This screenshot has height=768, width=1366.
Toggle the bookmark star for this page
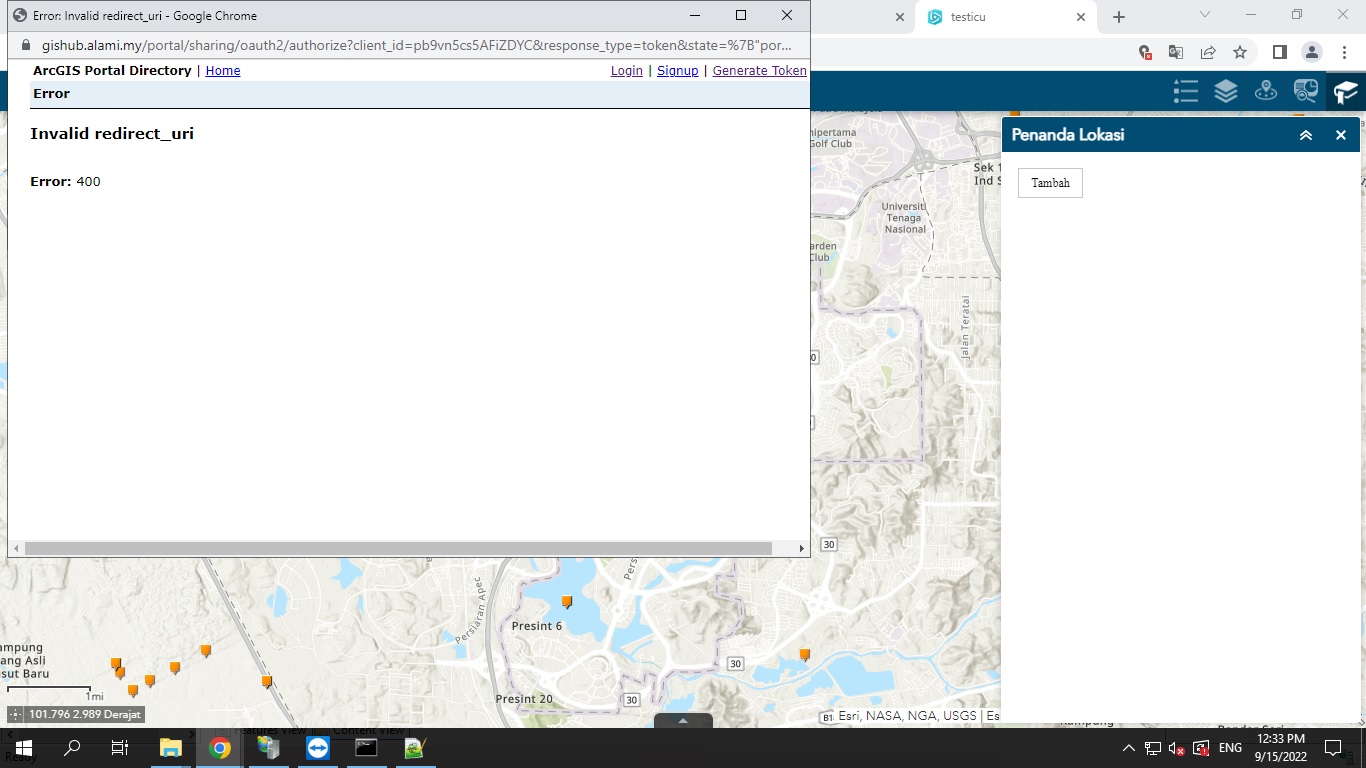1240,51
